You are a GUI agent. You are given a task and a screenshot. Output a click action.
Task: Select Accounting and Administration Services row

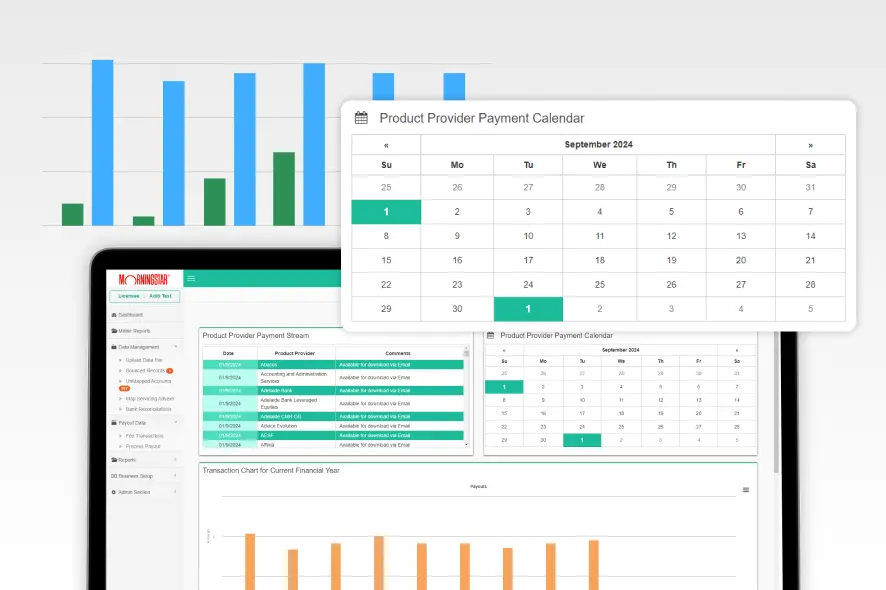pos(333,378)
